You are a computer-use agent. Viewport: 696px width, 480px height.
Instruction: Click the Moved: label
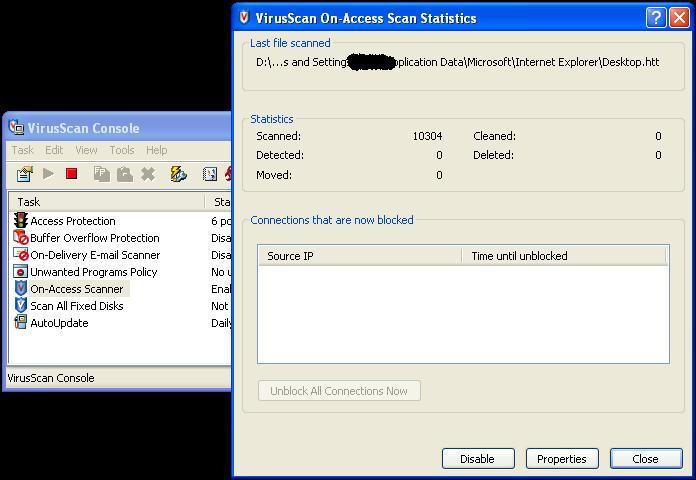(274, 175)
